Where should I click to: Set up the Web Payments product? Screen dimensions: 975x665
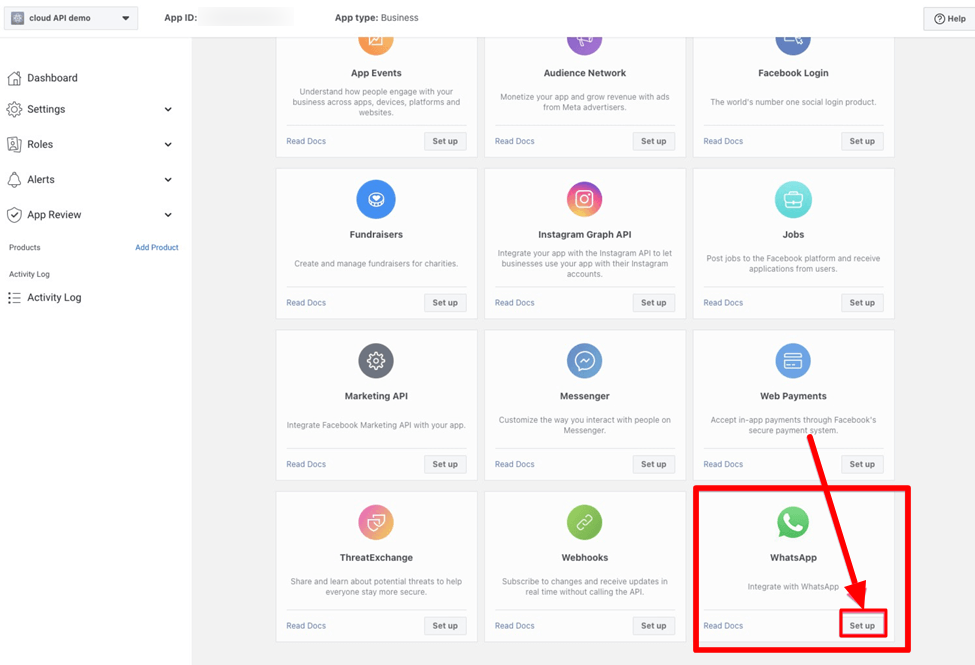(862, 464)
